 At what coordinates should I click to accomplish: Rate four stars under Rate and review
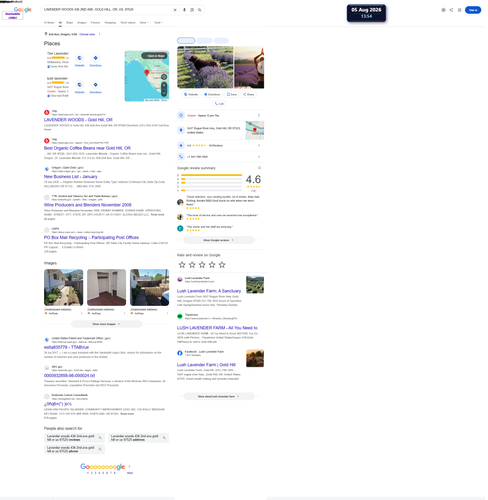[212, 265]
